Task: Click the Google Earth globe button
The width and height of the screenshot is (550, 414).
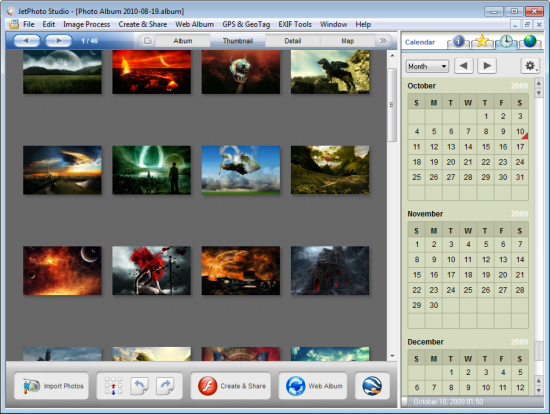Action: coord(372,386)
